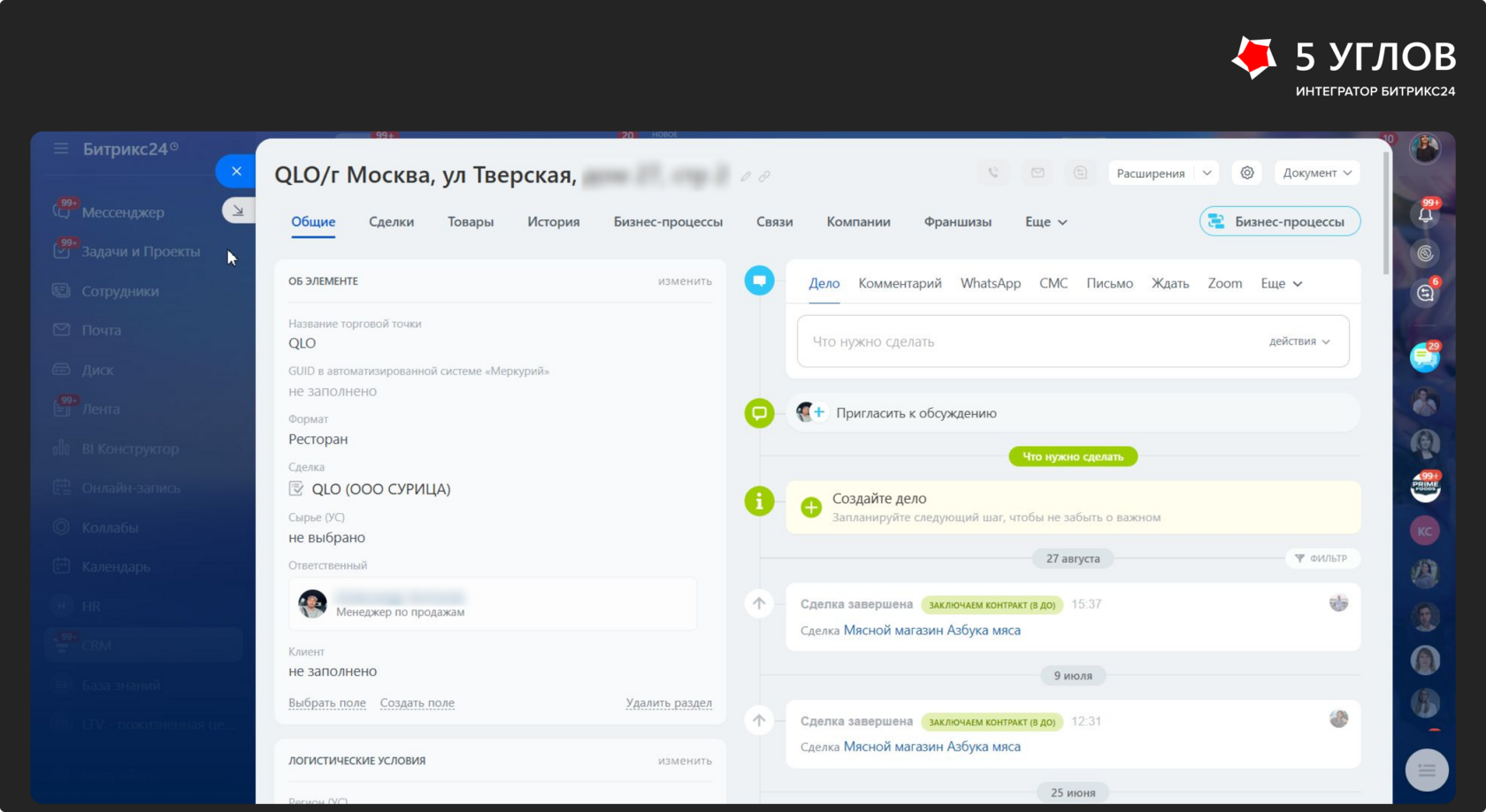Open the chat icon next to Расширения
1486x812 pixels.
click(x=1081, y=173)
